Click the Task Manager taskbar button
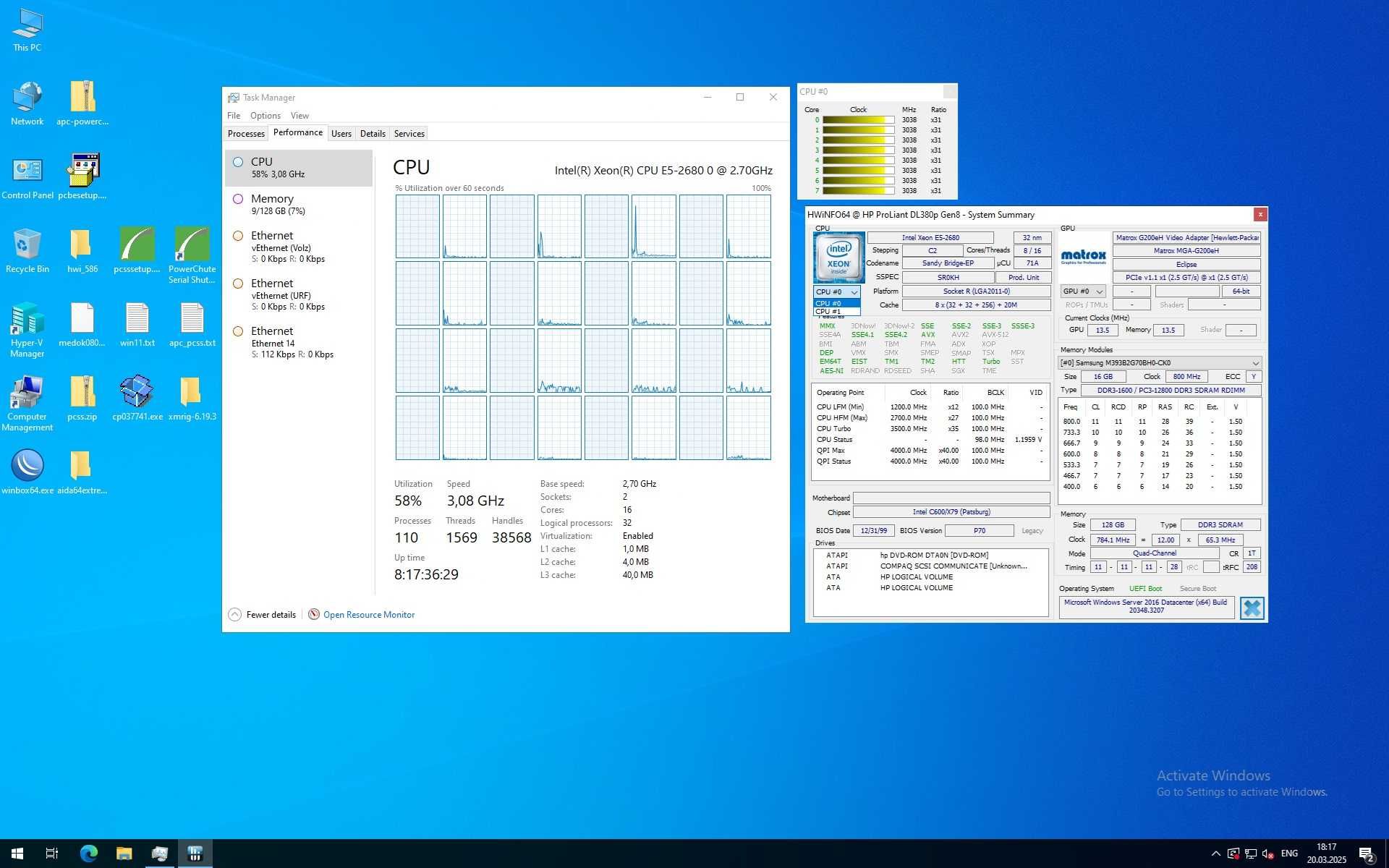The width and height of the screenshot is (1389, 868). [x=159, y=854]
